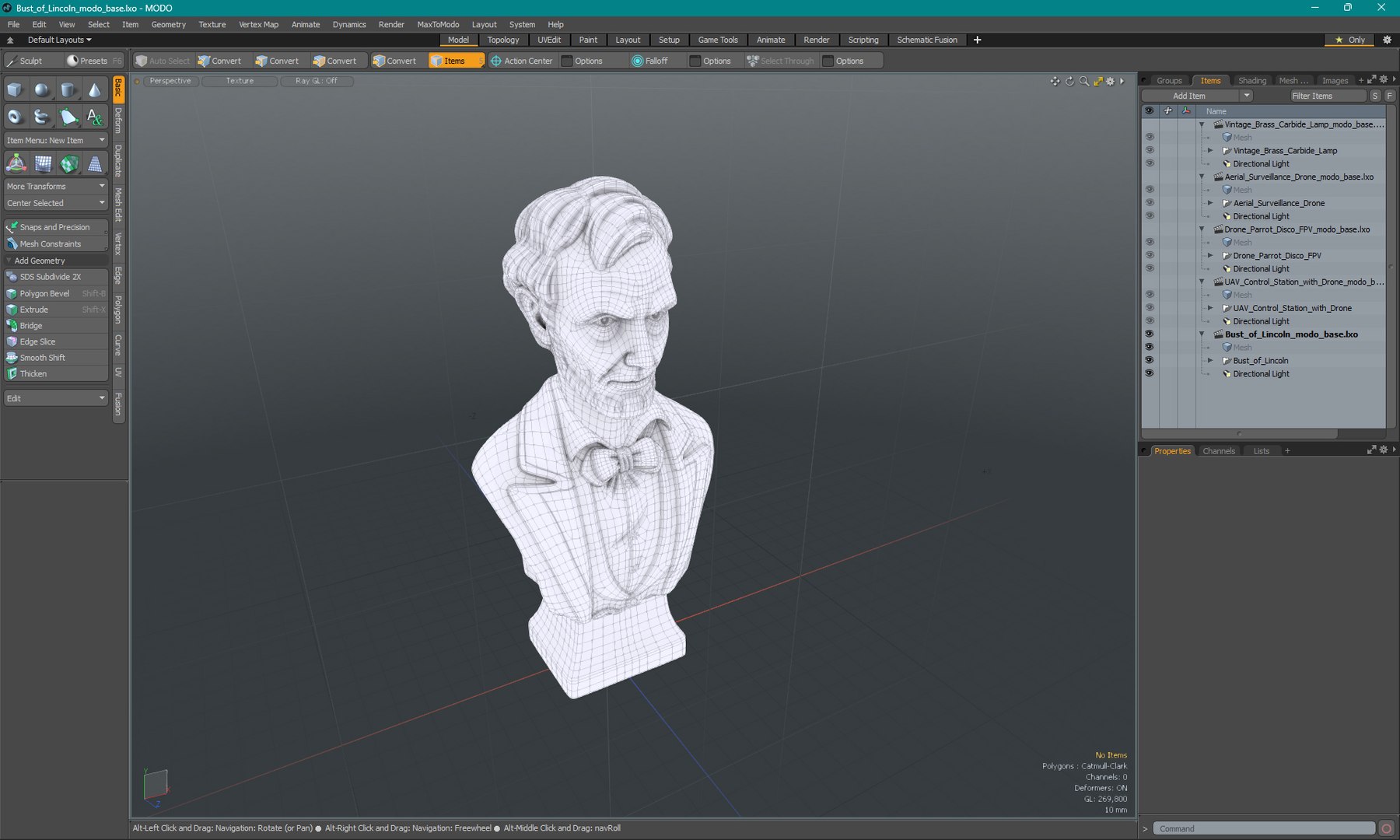Viewport: 1400px width, 840px height.
Task: Click the record button beside Command field
Action: pyautogui.click(x=1387, y=828)
